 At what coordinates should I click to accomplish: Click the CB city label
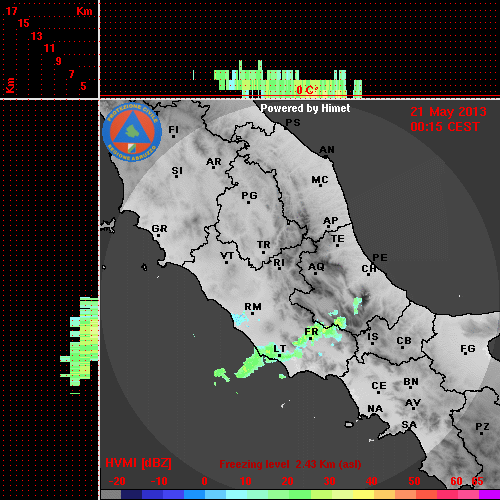click(404, 341)
